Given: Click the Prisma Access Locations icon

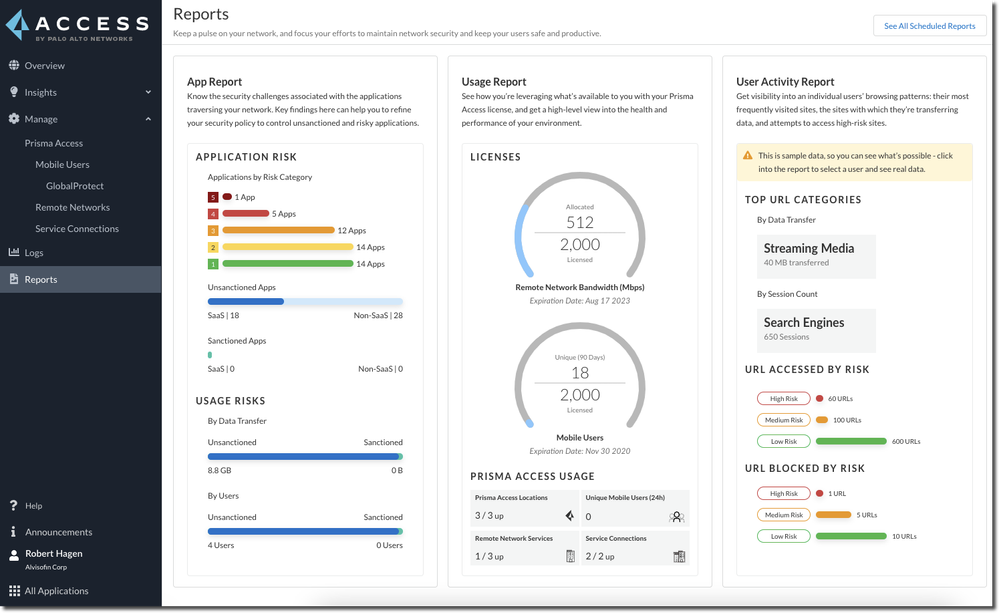Looking at the screenshot, I should (569, 516).
